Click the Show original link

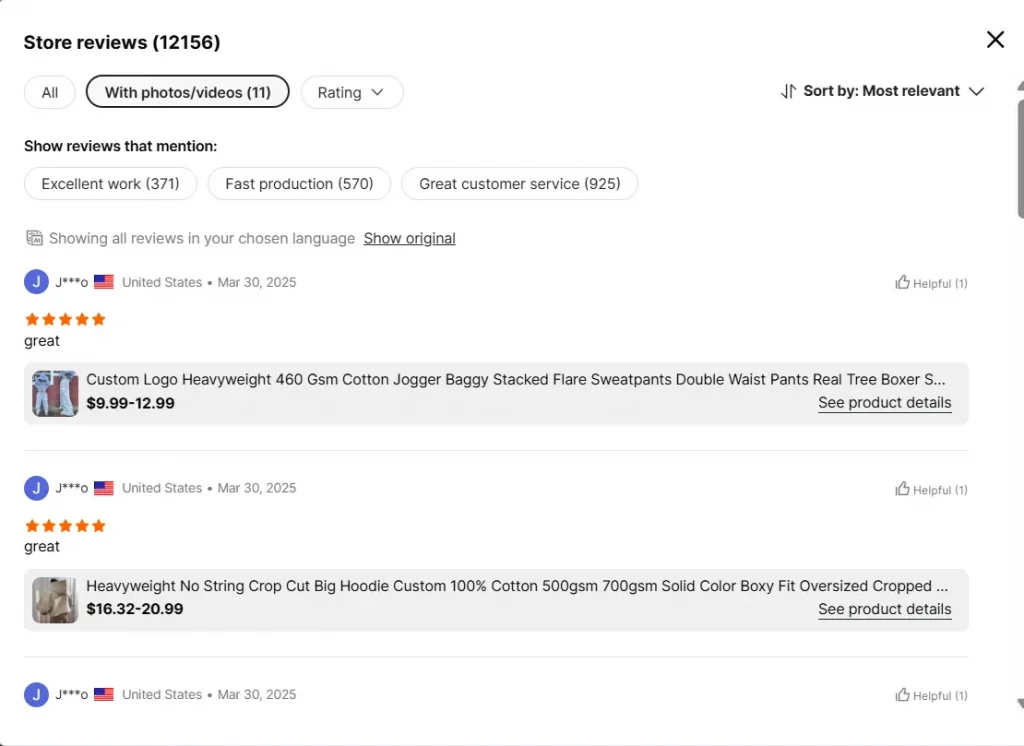point(409,238)
